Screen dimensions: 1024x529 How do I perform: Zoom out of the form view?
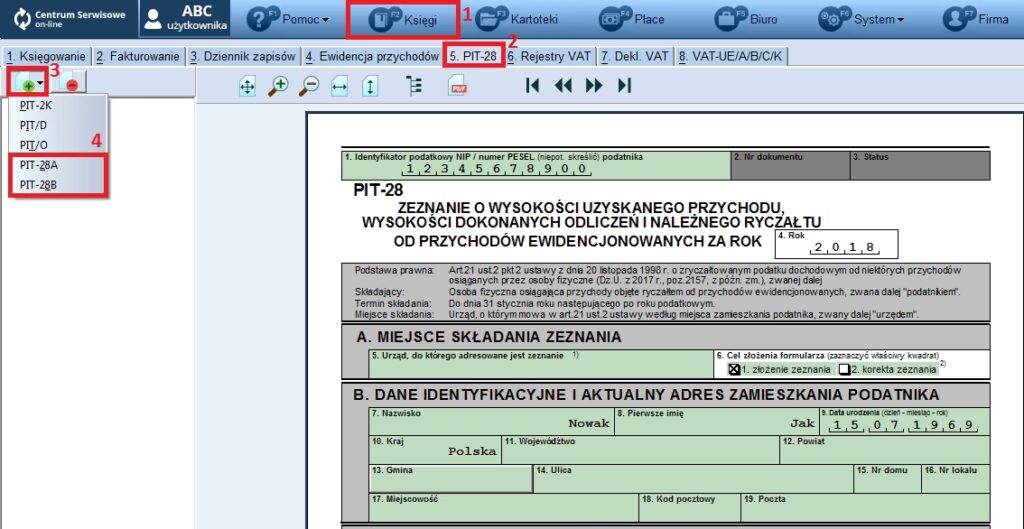[309, 86]
